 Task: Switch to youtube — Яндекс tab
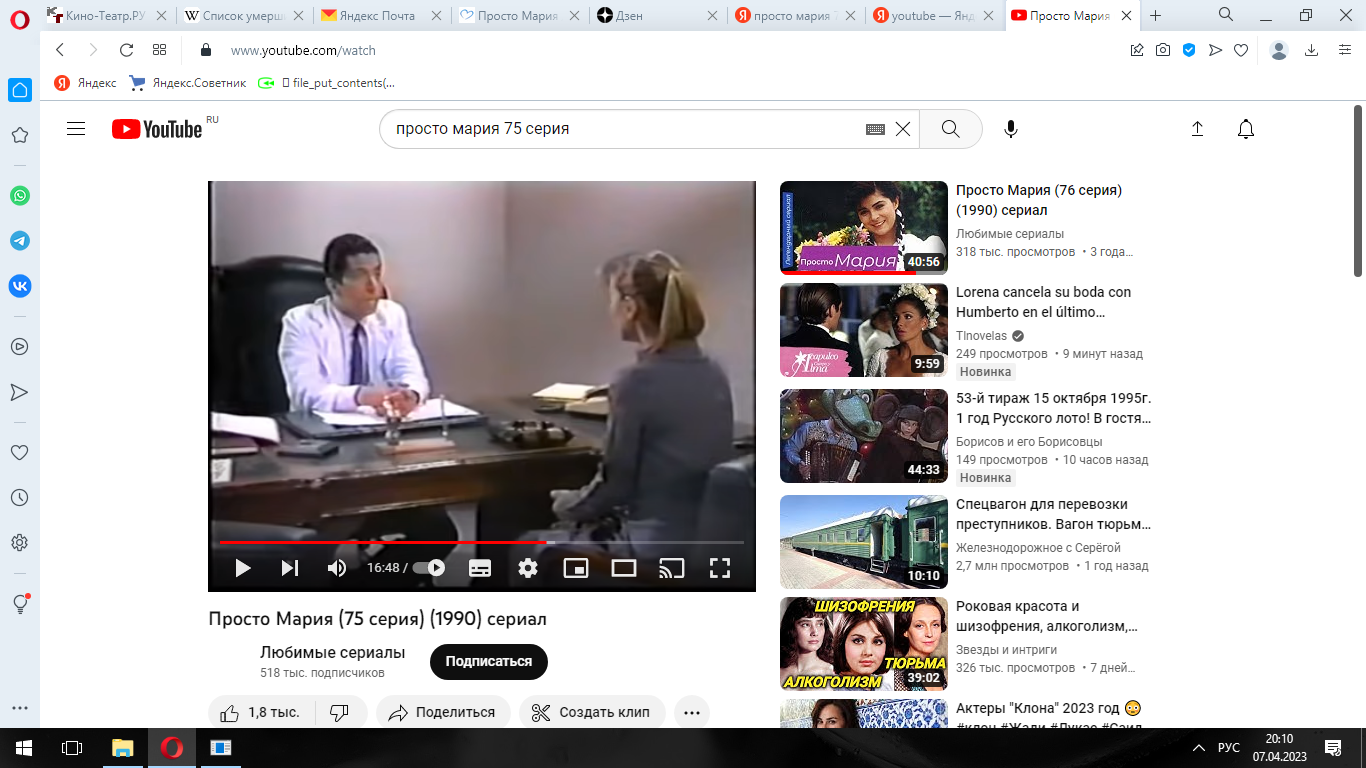[934, 15]
